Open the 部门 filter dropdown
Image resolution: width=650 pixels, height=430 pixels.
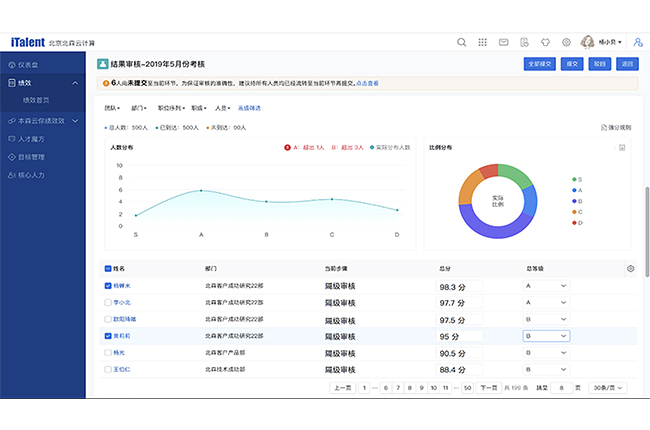138,108
